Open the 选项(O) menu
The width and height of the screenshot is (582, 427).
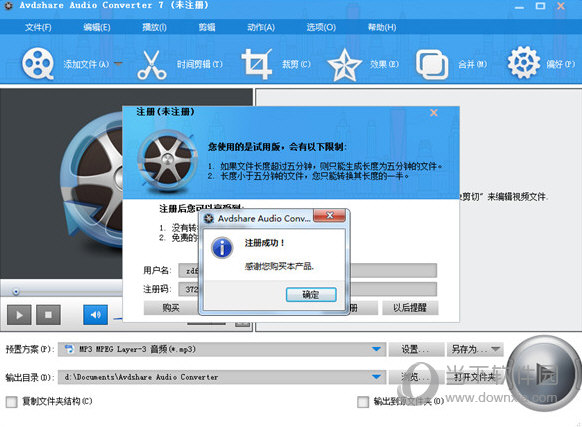coord(321,27)
